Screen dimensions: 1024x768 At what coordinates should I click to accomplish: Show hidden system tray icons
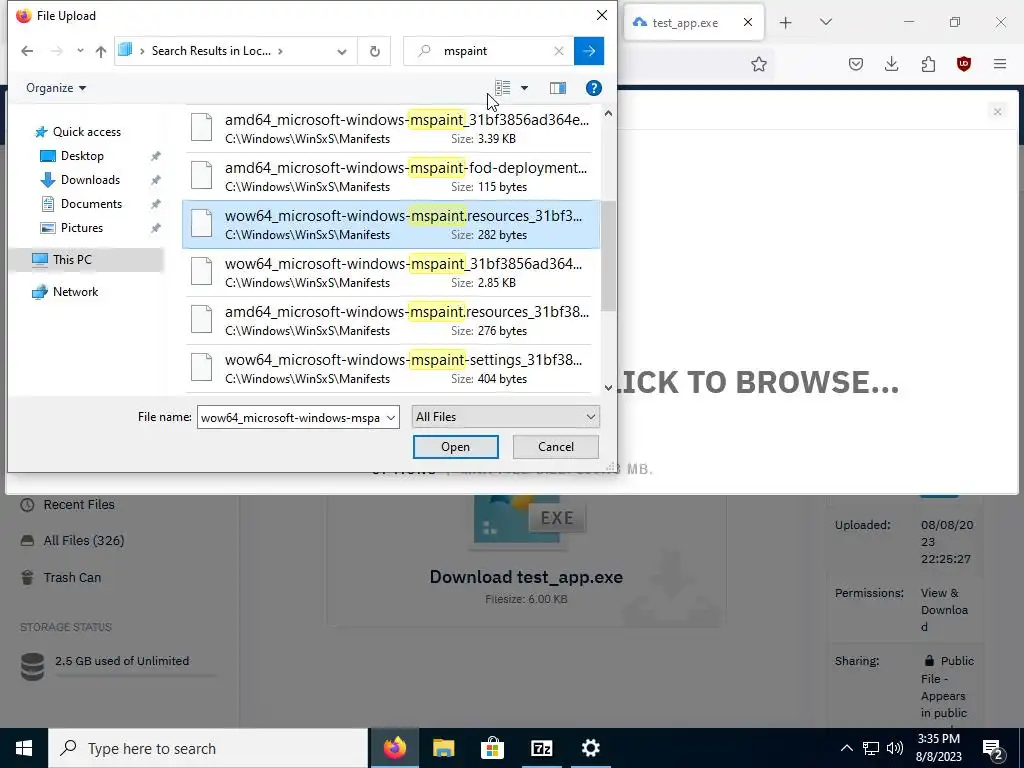click(846, 748)
